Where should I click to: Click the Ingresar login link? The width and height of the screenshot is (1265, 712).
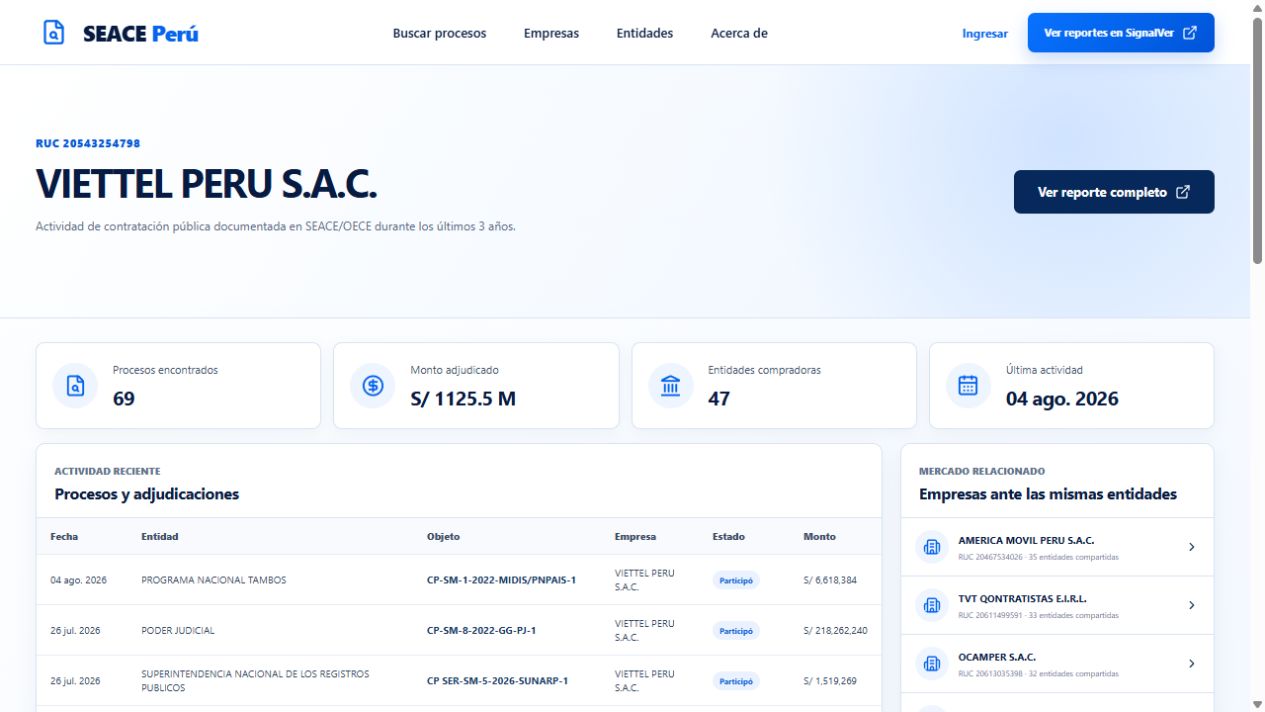[x=985, y=33]
